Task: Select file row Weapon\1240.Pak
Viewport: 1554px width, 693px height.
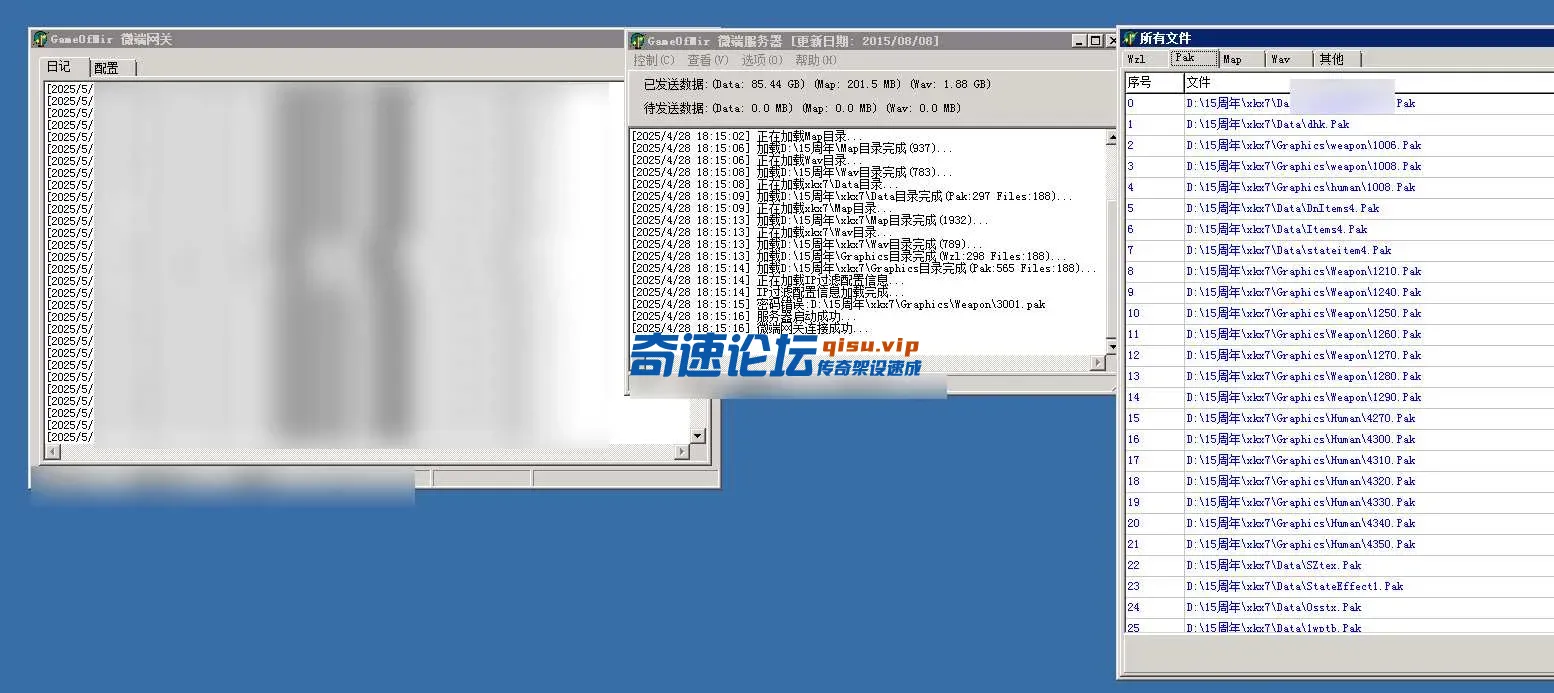Action: coord(1338,292)
